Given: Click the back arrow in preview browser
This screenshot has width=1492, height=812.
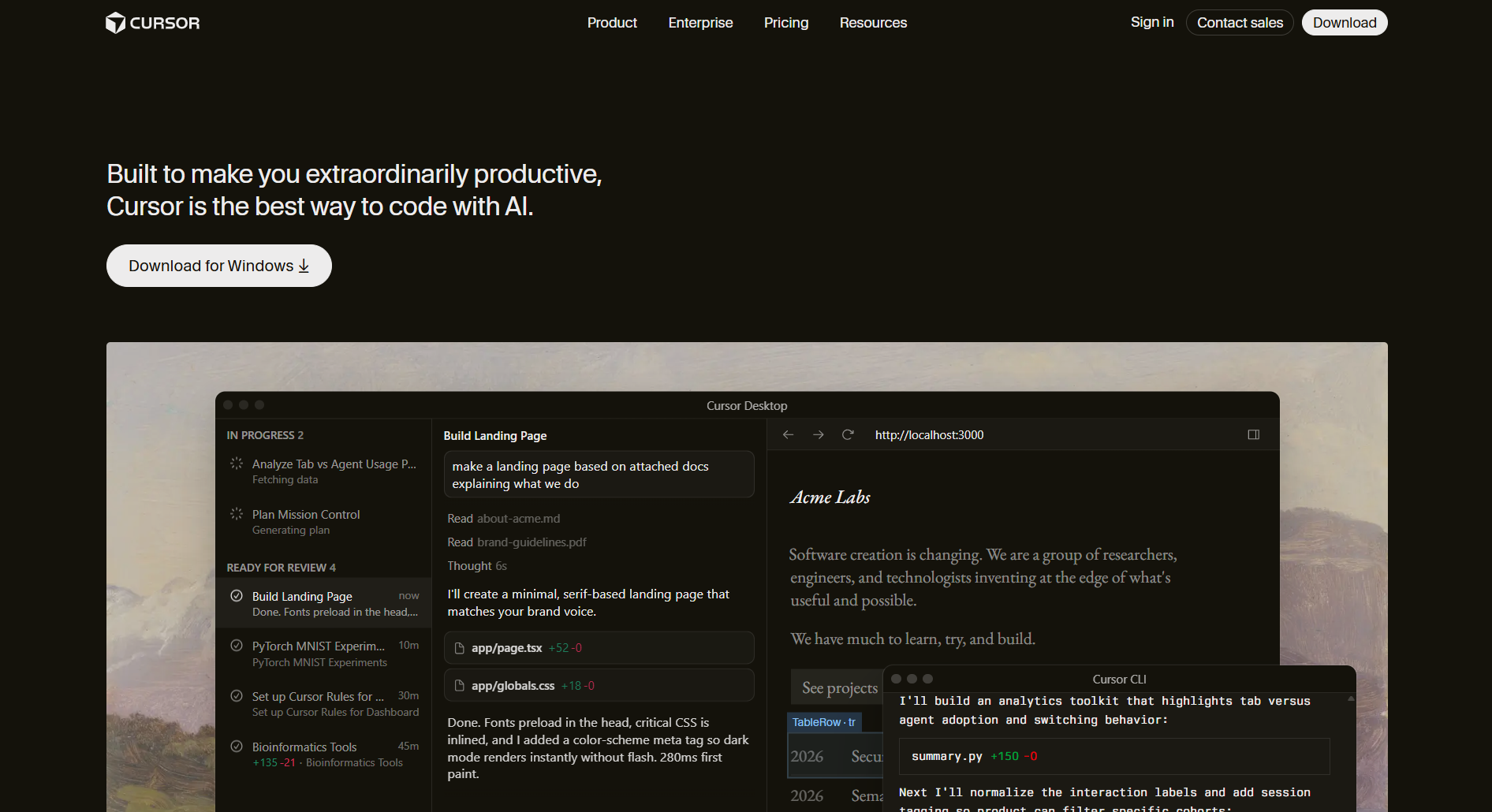Looking at the screenshot, I should [x=788, y=435].
